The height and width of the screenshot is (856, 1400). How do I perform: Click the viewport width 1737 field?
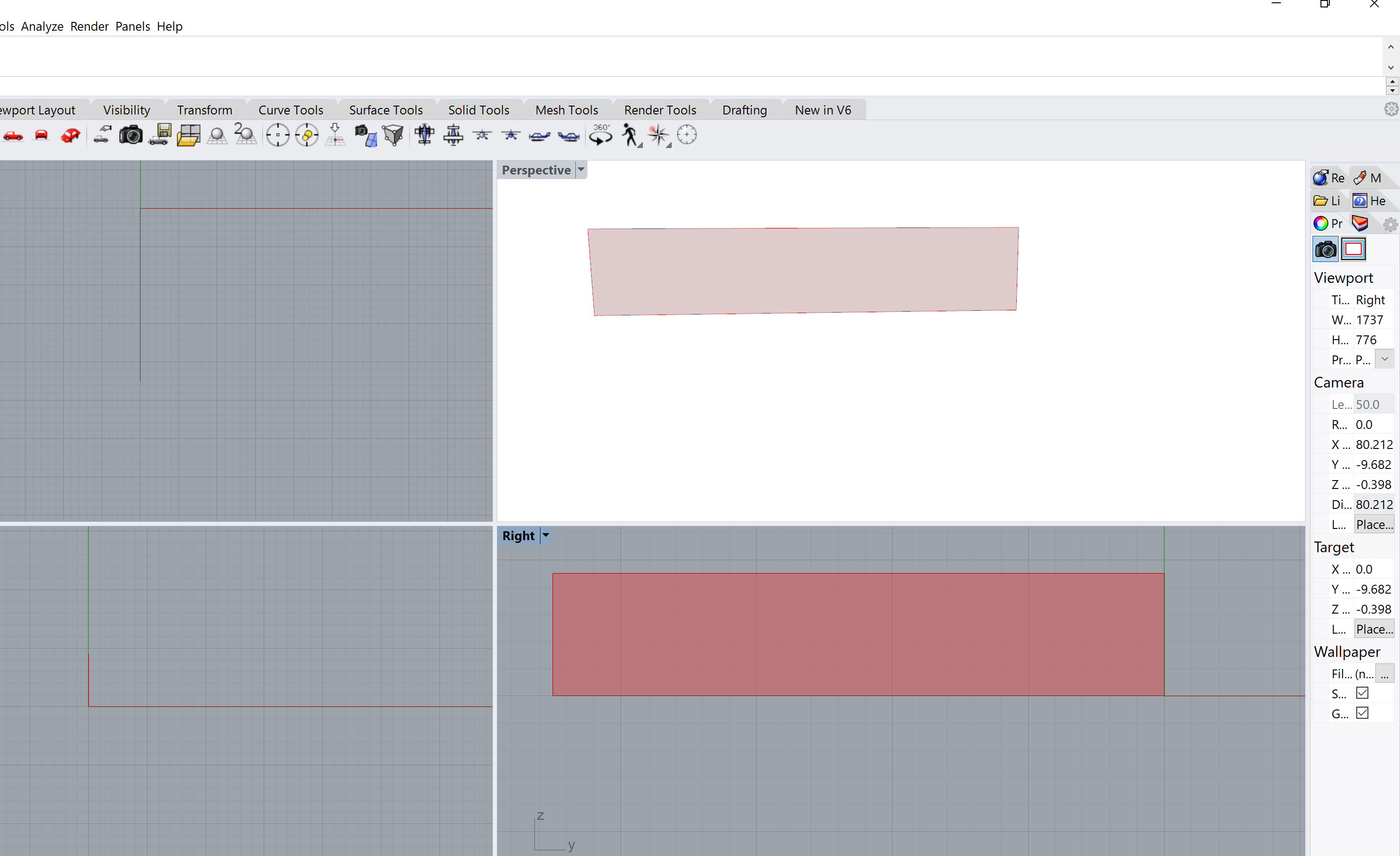1373,320
